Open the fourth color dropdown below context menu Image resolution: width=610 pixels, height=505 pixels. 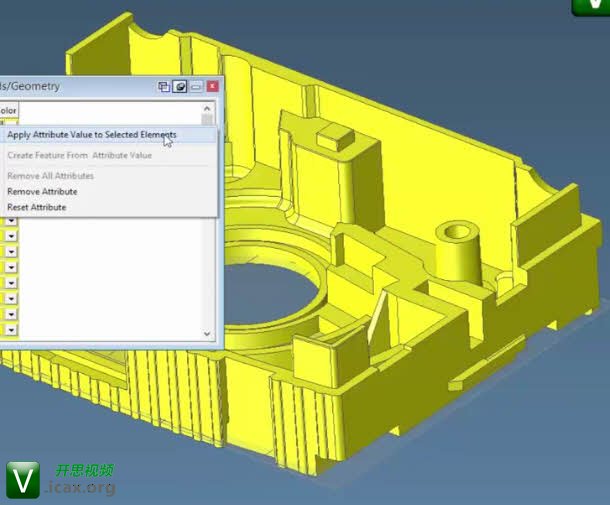pyautogui.click(x=11, y=267)
